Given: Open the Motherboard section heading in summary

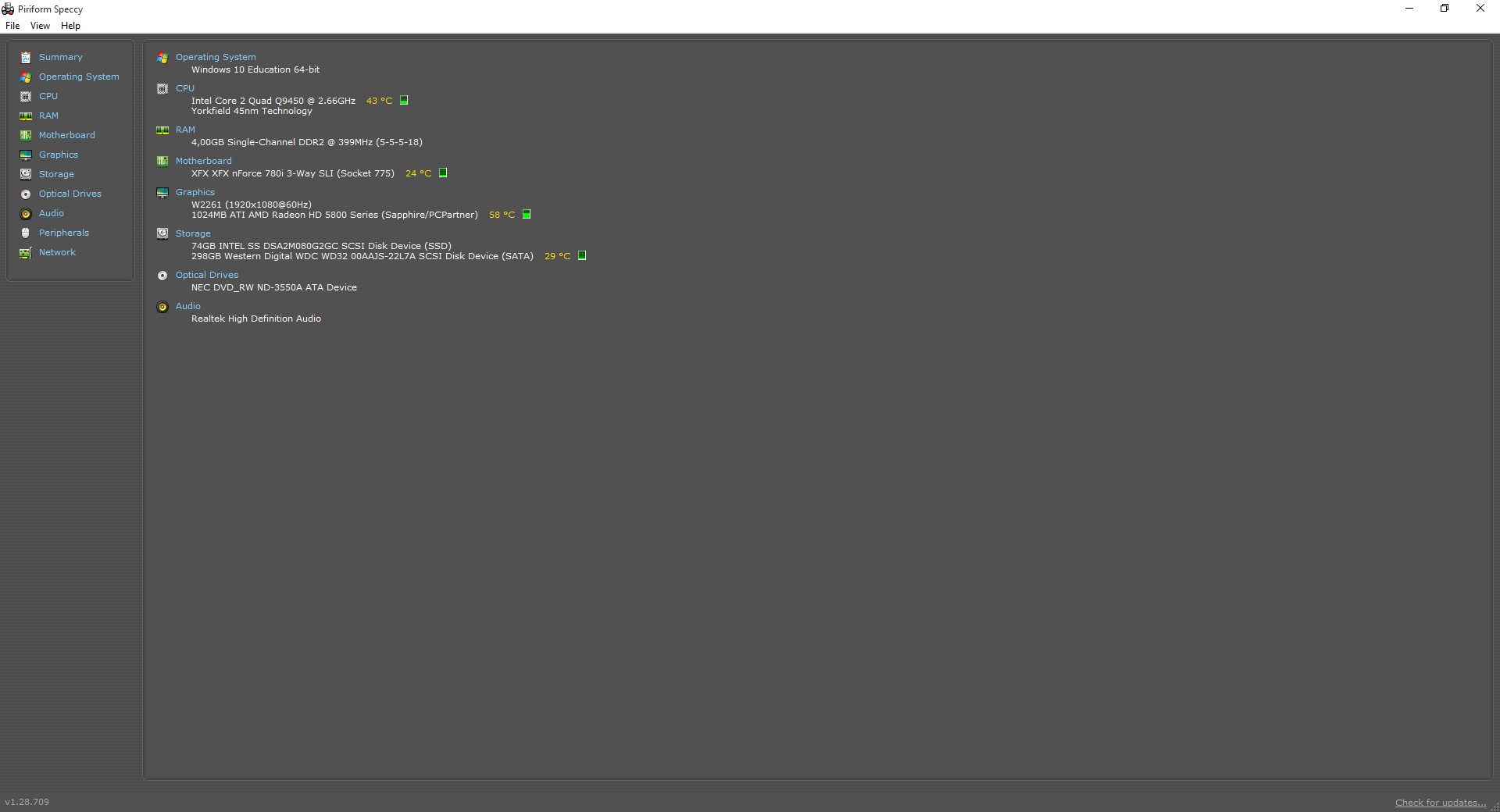Looking at the screenshot, I should [203, 161].
